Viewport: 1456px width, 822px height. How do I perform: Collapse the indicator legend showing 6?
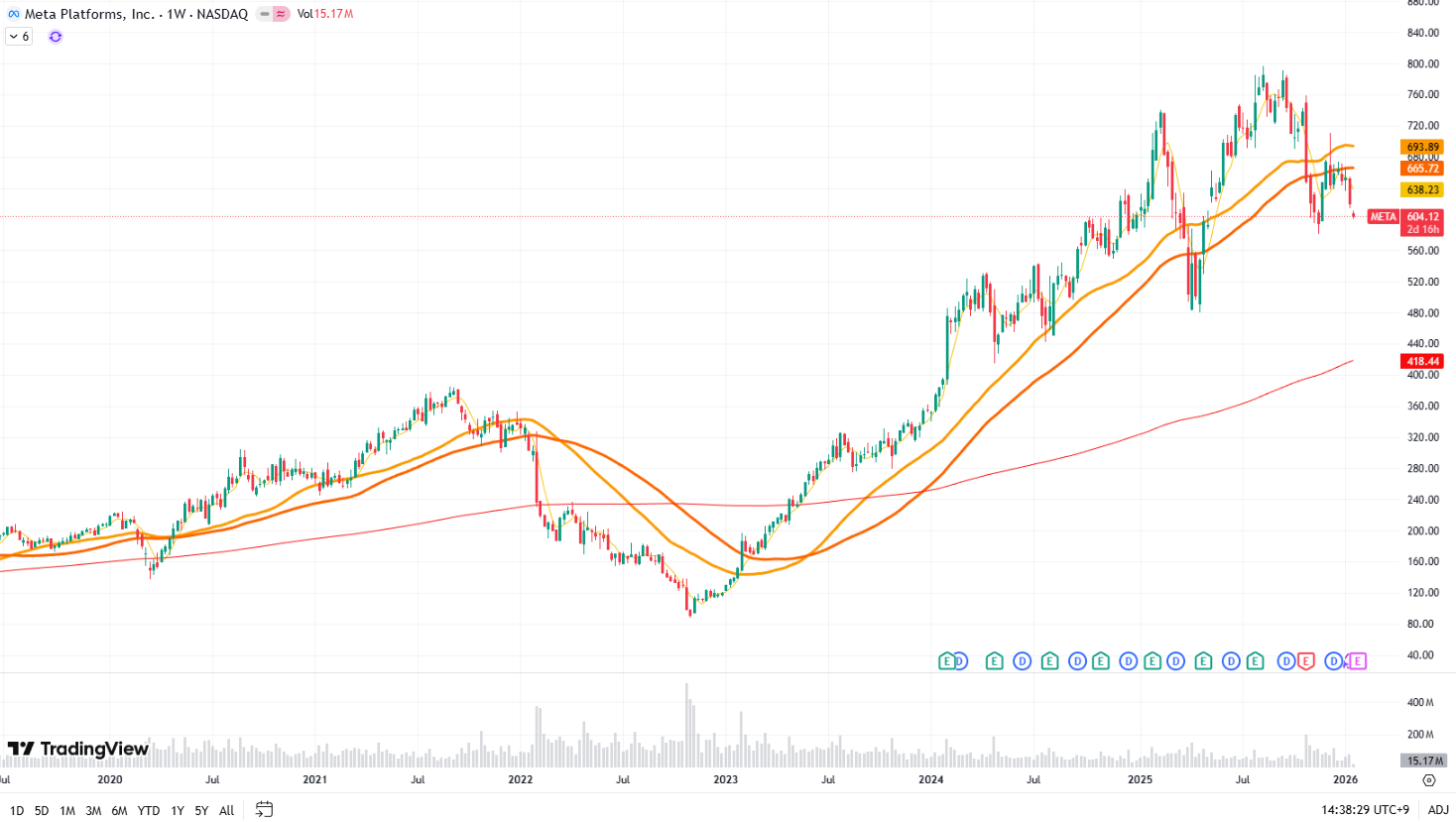[20, 37]
